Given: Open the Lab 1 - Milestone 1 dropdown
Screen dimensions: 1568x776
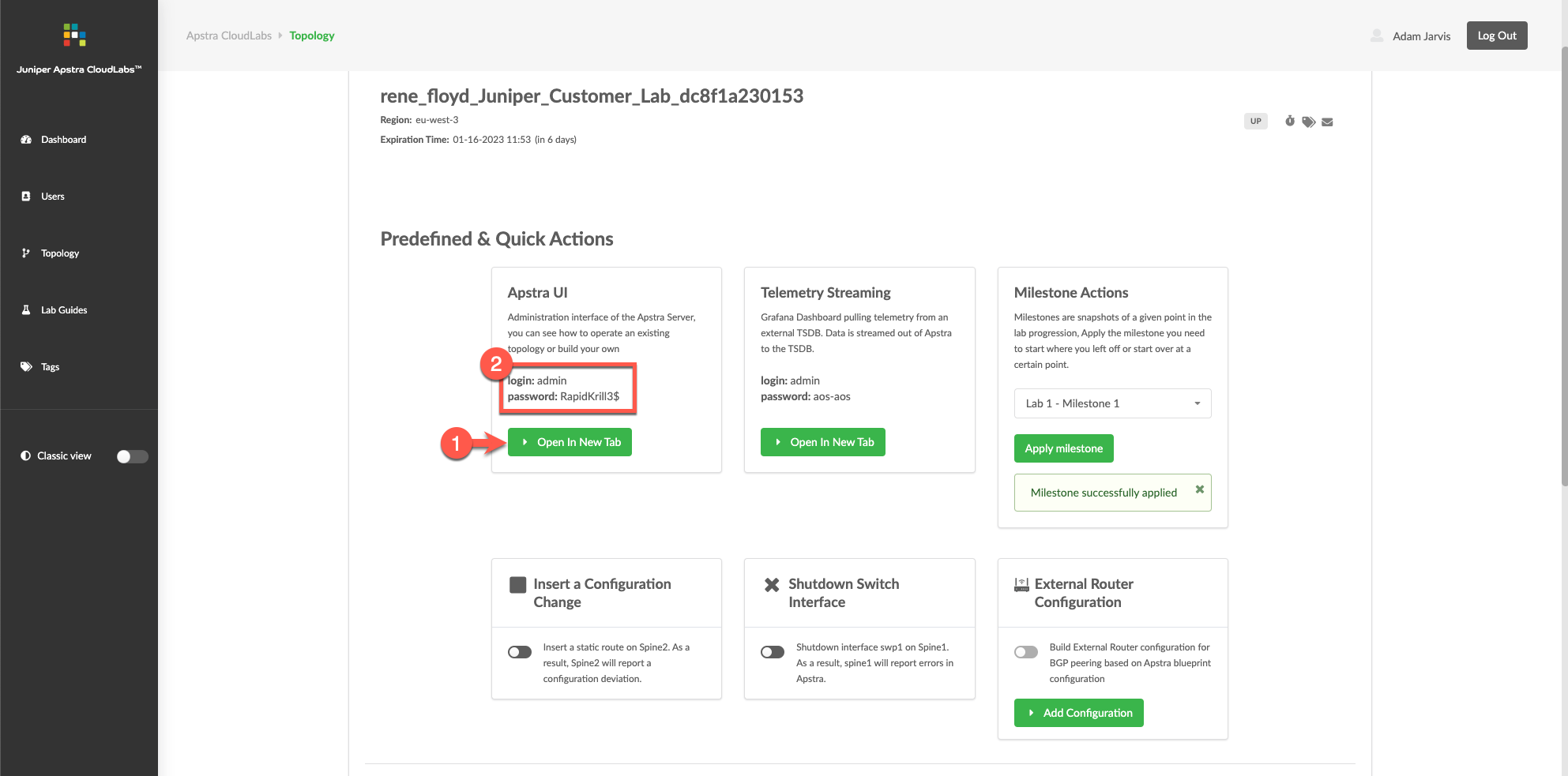Looking at the screenshot, I should (x=1112, y=403).
